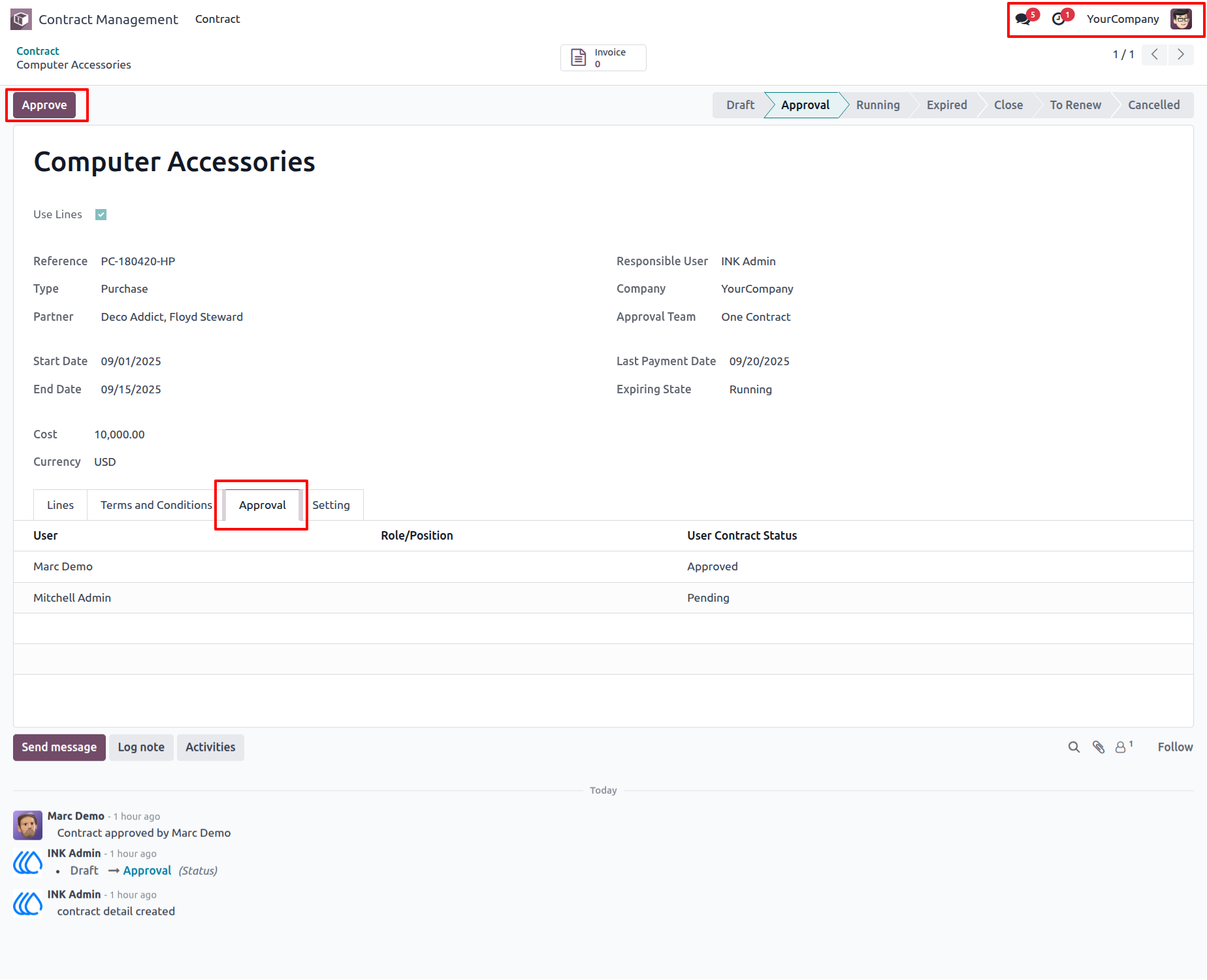
Task: Open the Mitchell Admin approval row
Action: pos(603,598)
